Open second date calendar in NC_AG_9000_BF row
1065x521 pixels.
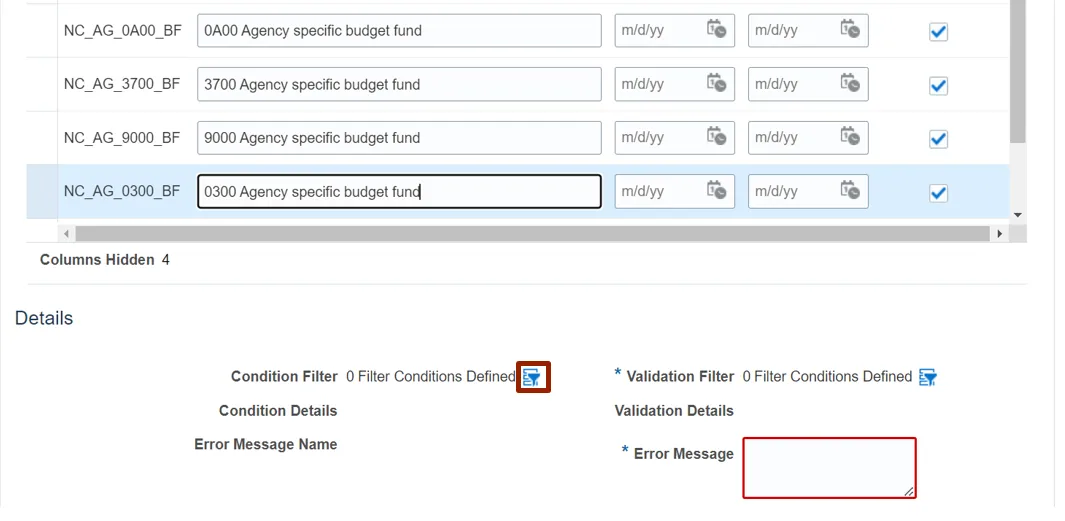[x=850, y=137]
